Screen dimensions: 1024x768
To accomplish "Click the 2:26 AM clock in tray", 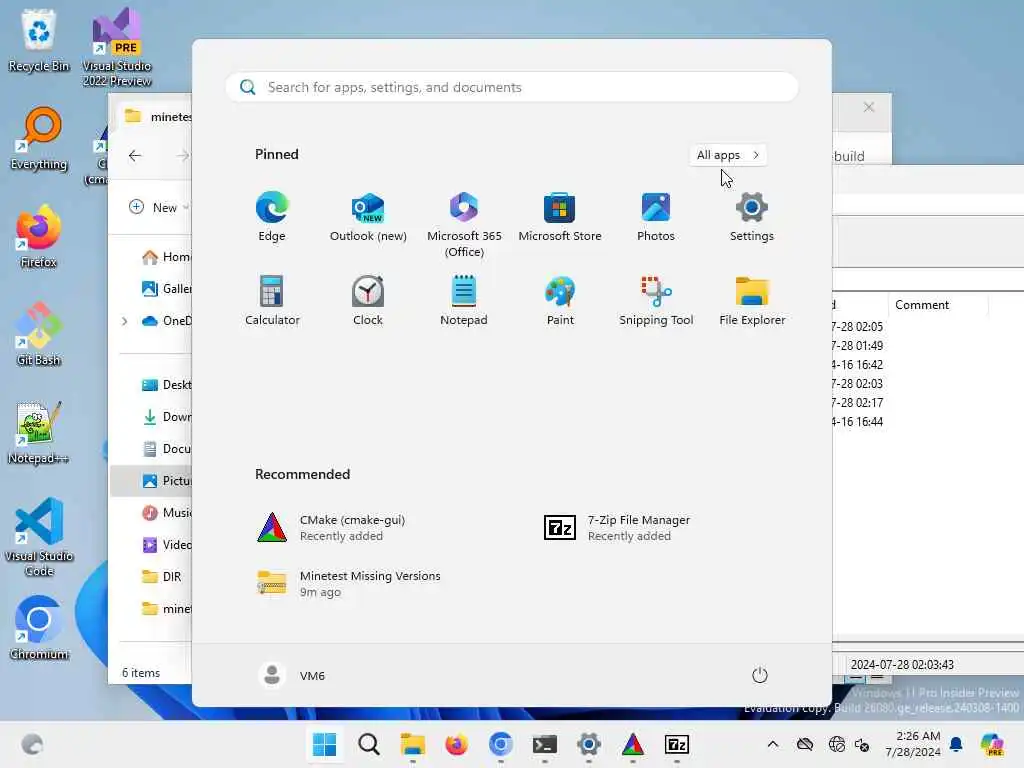I will point(913,744).
